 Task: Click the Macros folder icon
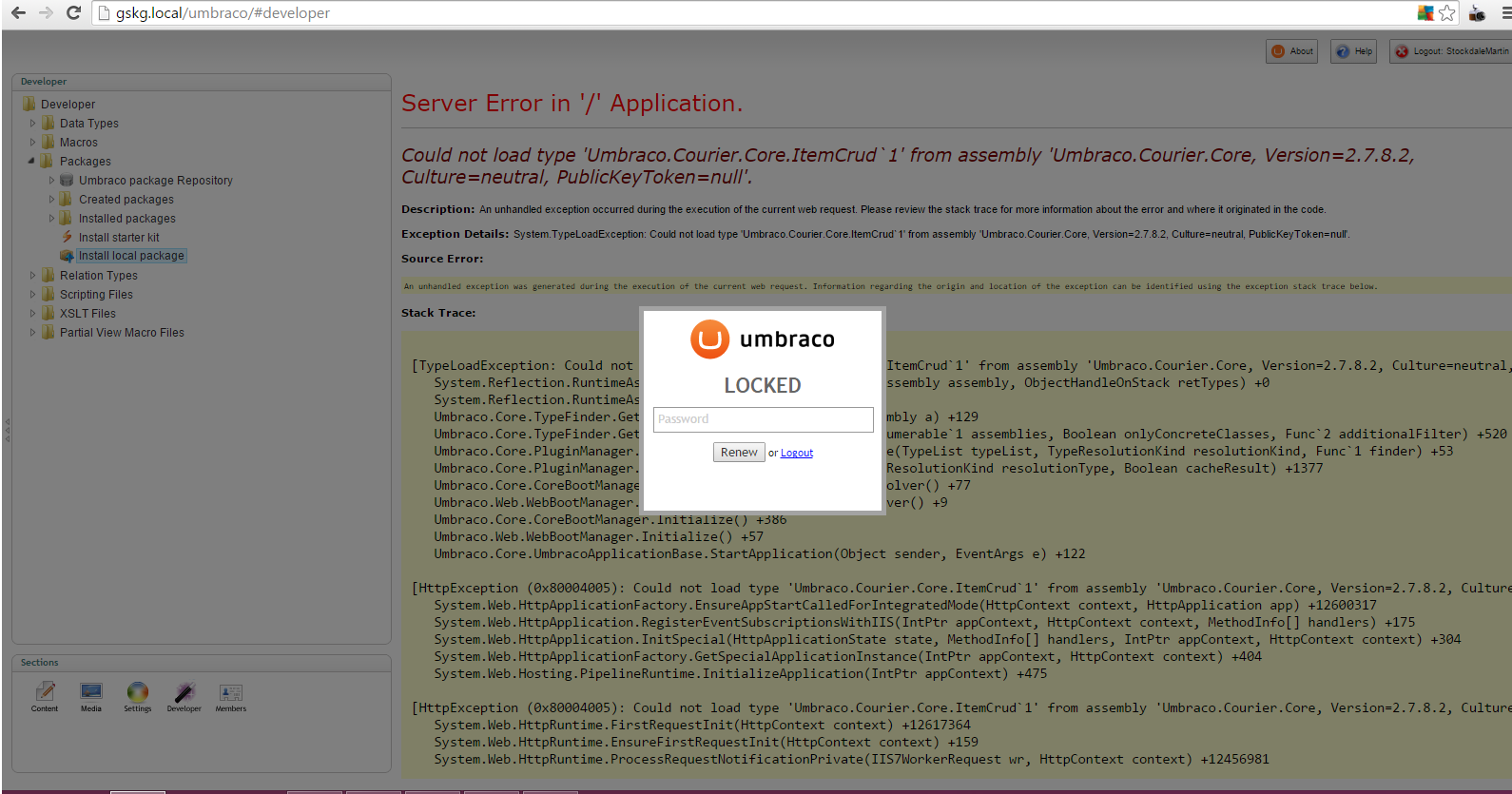[x=48, y=142]
